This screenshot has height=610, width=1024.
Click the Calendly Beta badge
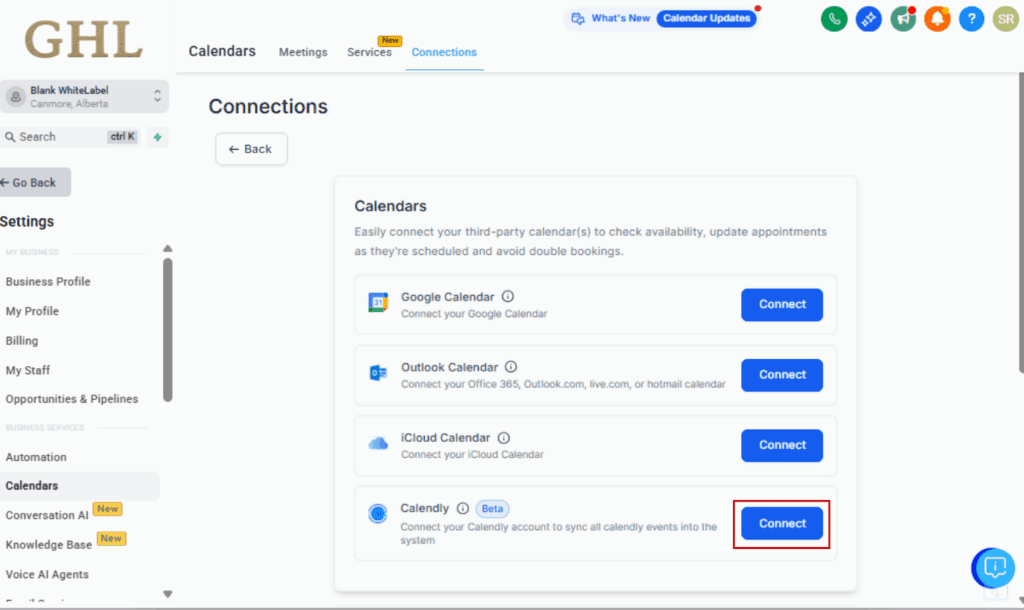(x=492, y=509)
